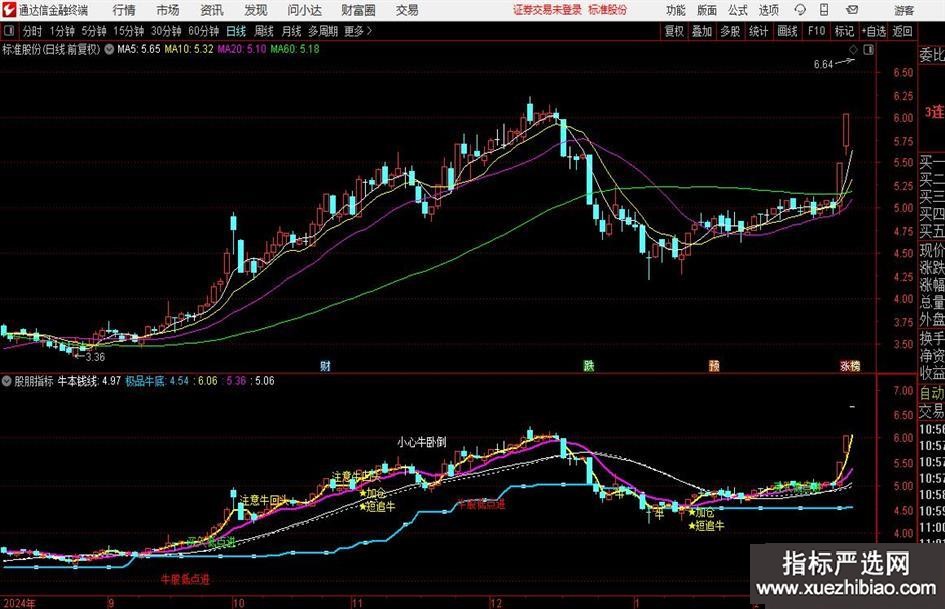Click the 跌 event marker
The image size is (945, 609).
[x=589, y=365]
